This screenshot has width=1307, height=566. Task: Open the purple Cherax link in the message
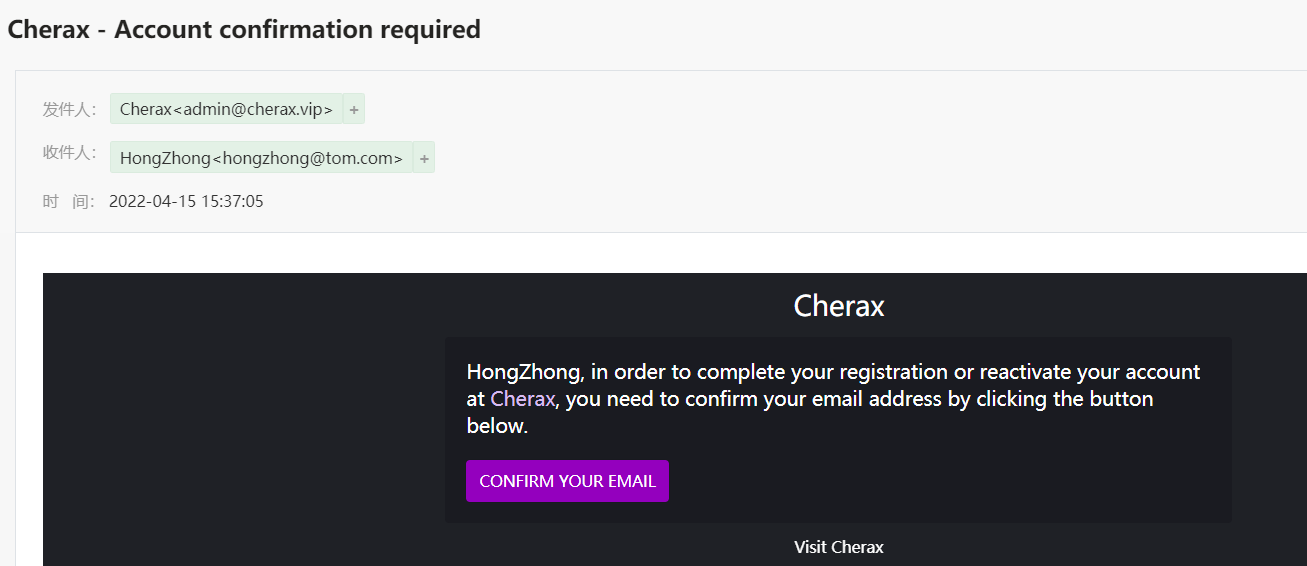(x=522, y=399)
